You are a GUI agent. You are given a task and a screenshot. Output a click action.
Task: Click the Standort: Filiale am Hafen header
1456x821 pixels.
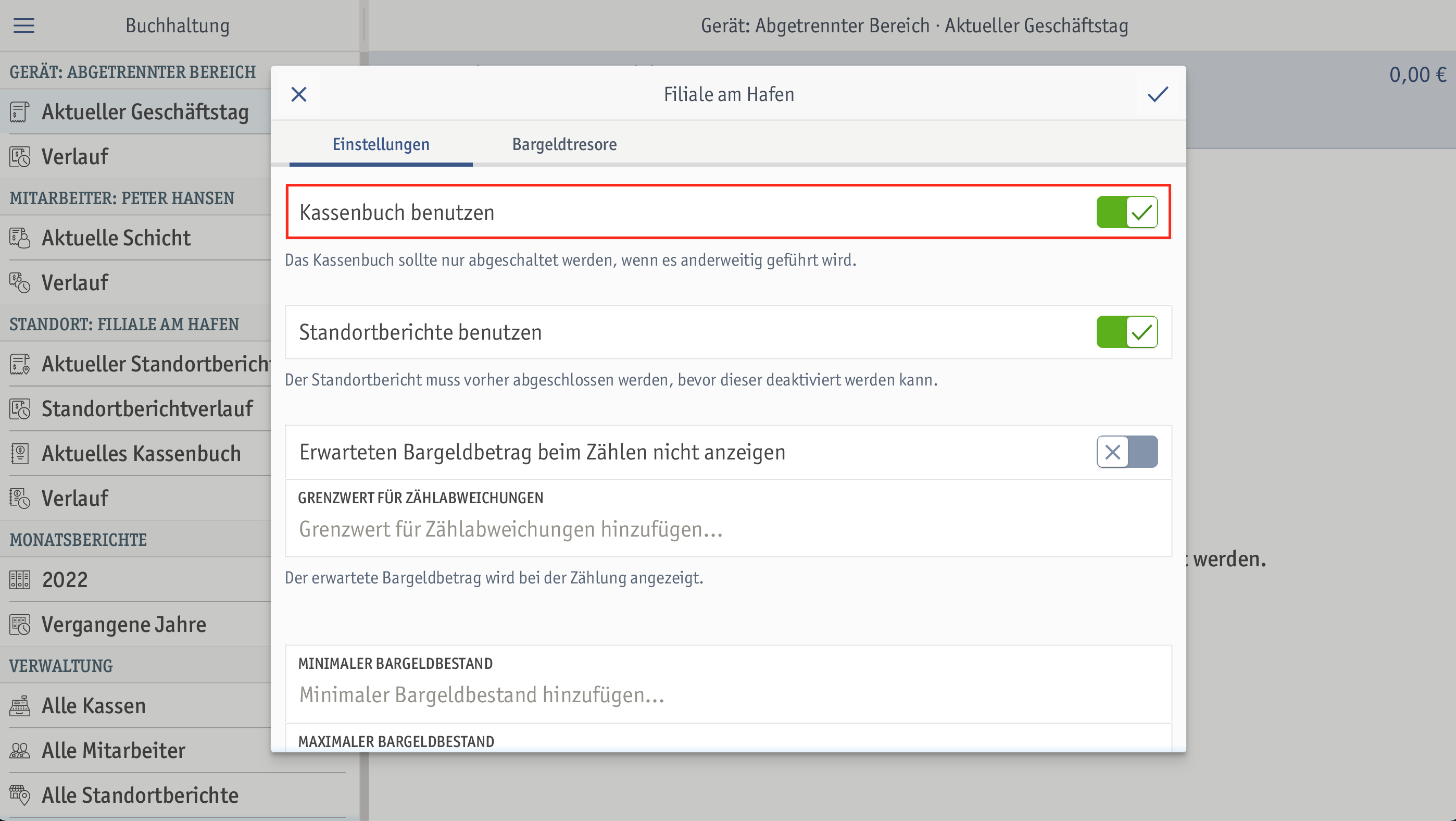(124, 324)
